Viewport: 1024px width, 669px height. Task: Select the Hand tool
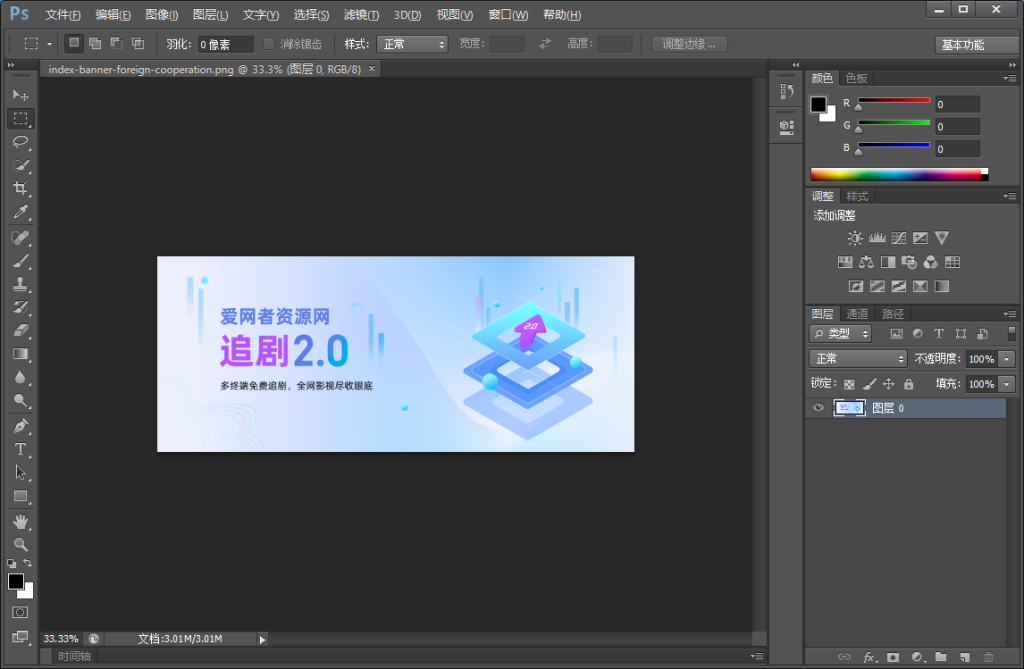coord(20,521)
